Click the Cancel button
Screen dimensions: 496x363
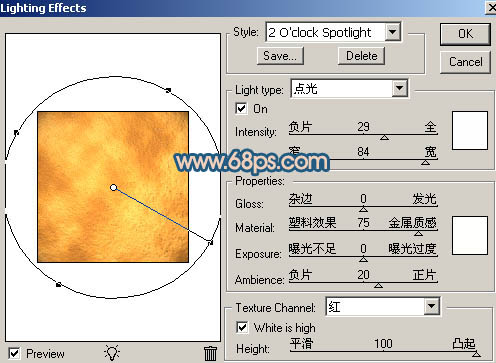coord(465,62)
